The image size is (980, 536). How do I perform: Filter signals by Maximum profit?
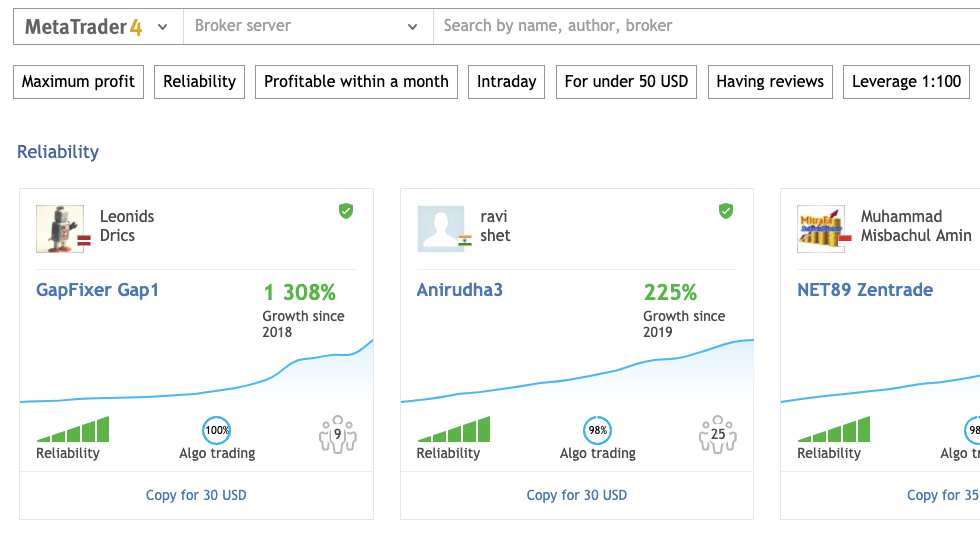click(x=78, y=82)
